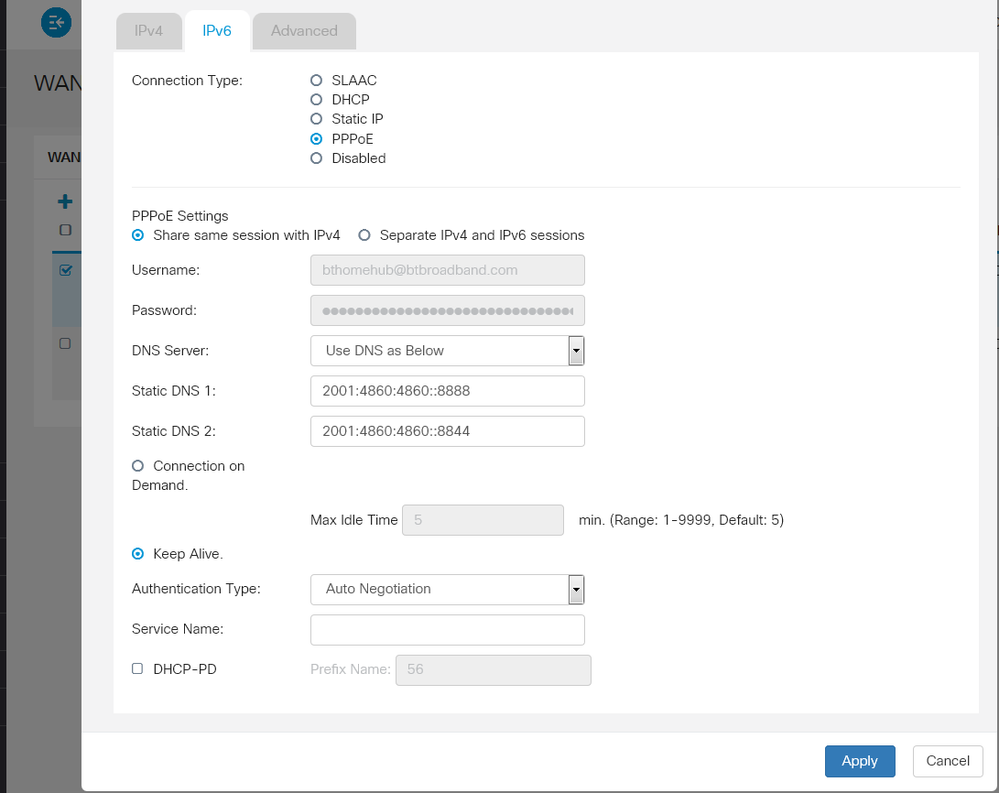Click the Cancel button
The width and height of the screenshot is (999, 793).
click(x=947, y=761)
